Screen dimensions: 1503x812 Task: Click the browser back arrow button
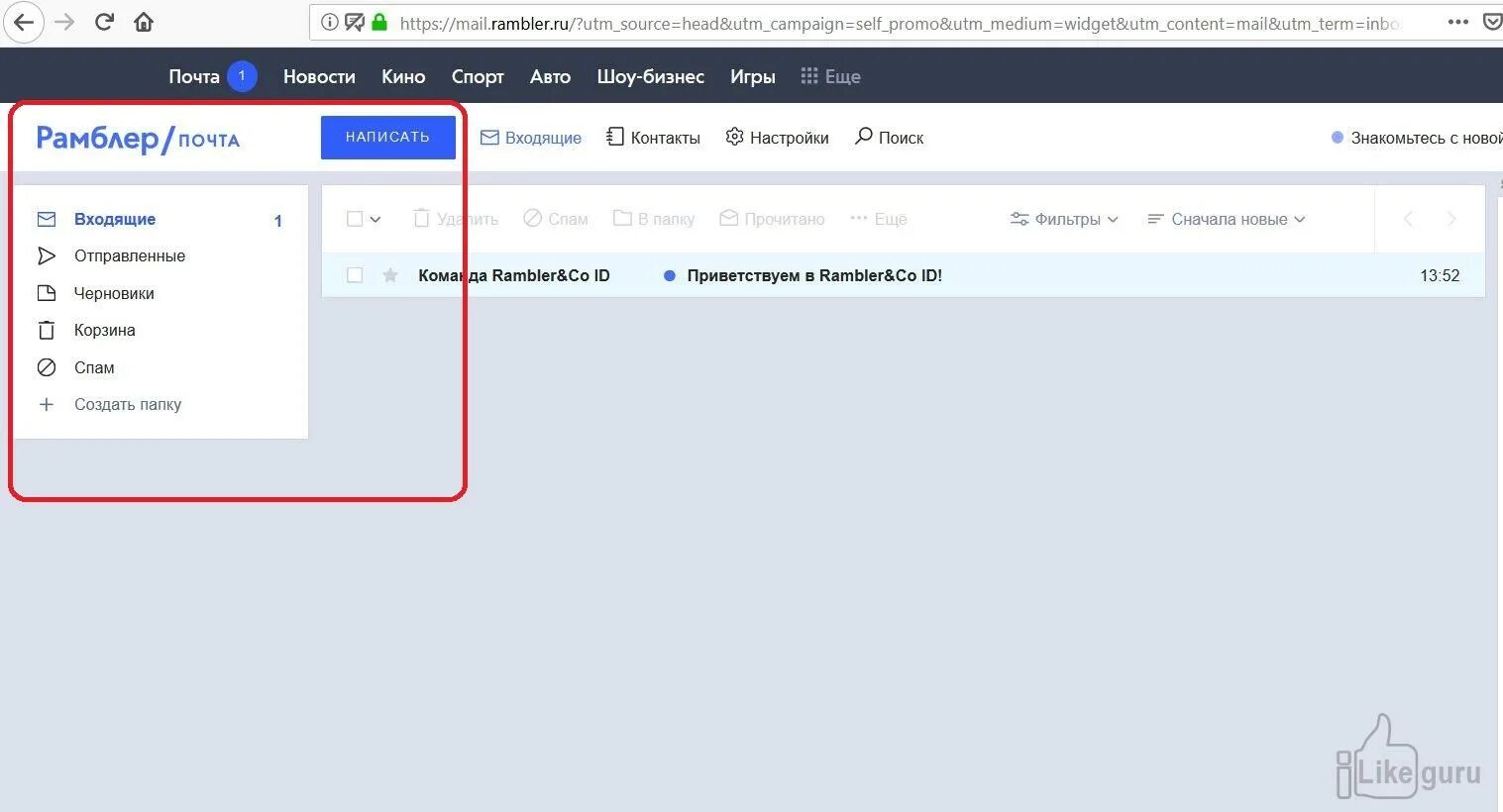click(23, 22)
